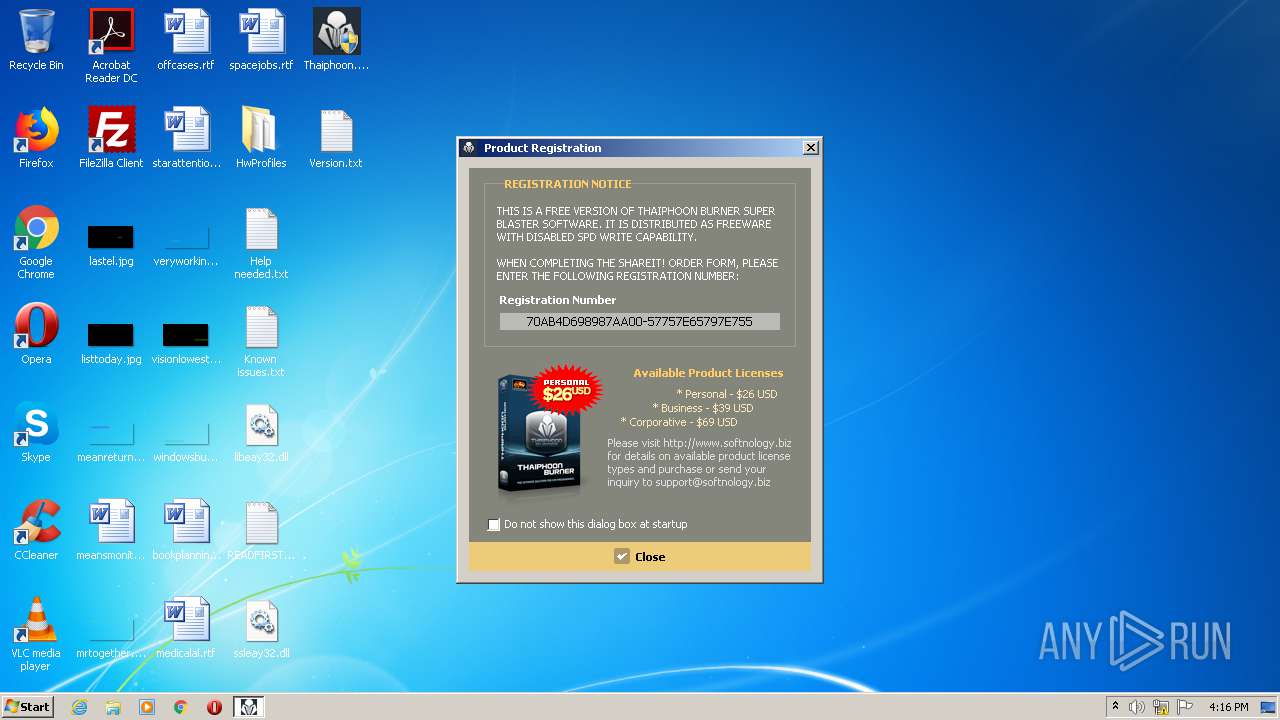Image resolution: width=1280 pixels, height=720 pixels.
Task: Switch to Thaiphoon Burner taskbar button
Action: 249,707
